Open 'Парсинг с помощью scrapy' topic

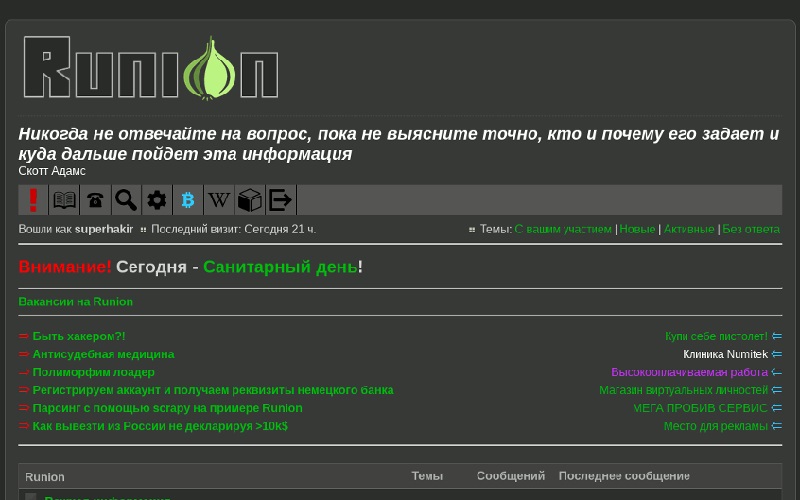pyautogui.click(x=167, y=408)
